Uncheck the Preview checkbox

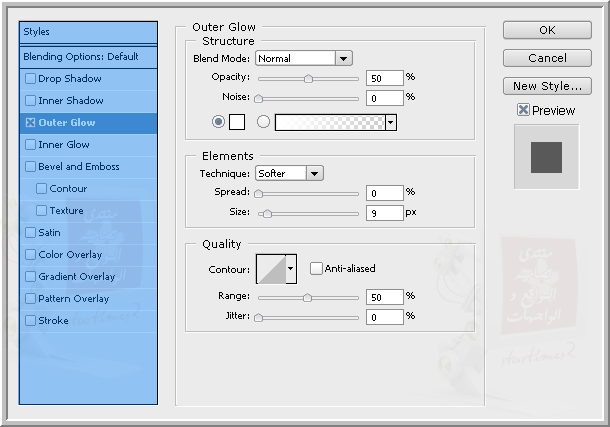pyautogui.click(x=523, y=110)
